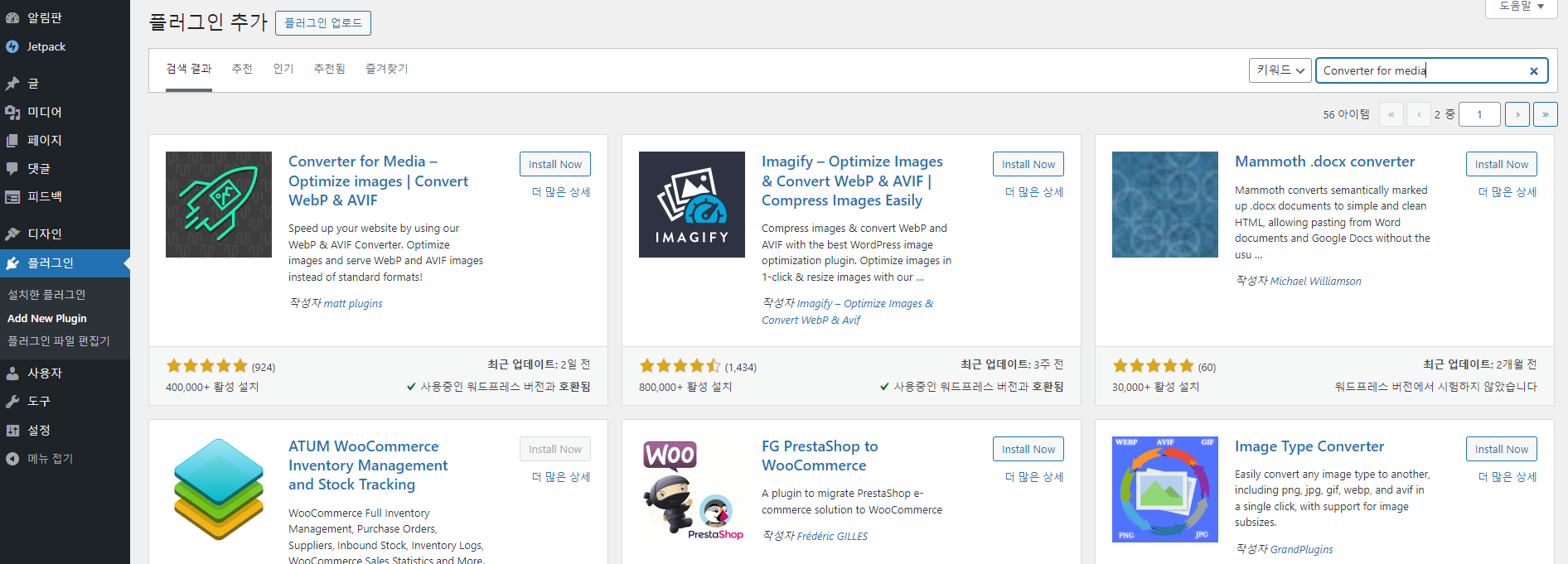The image size is (1568, 564).
Task: Open author link GrandPlugins
Action: click(x=1301, y=550)
